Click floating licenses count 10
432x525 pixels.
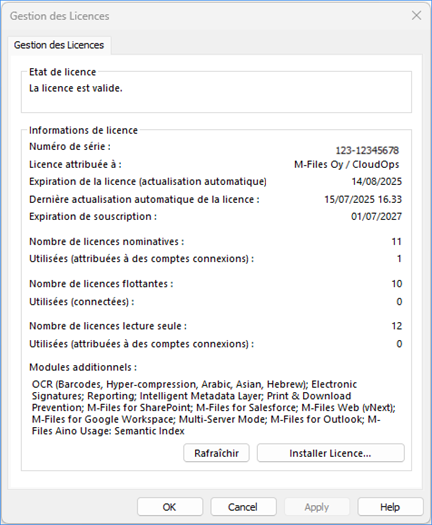pos(397,284)
